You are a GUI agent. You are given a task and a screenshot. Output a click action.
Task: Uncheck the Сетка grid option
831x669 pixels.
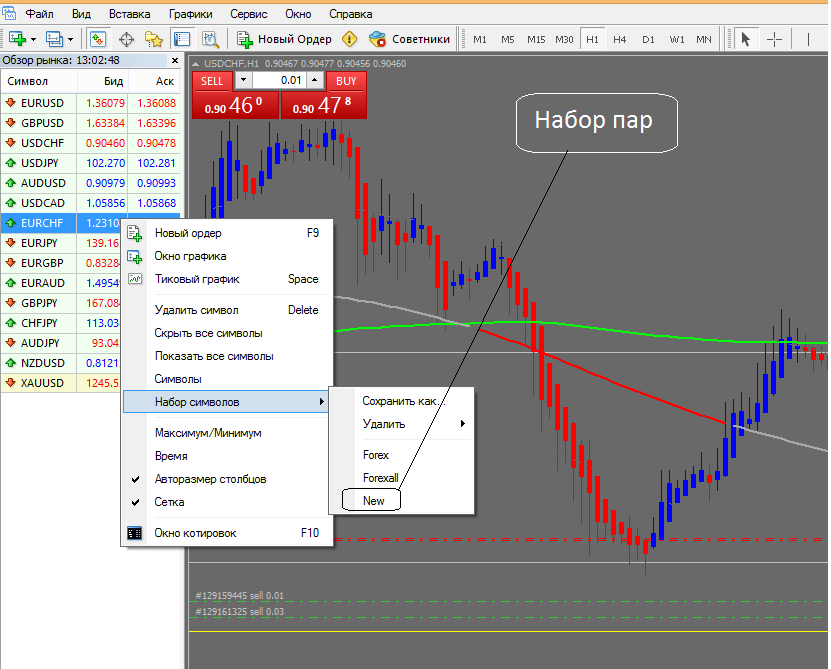pos(227,502)
